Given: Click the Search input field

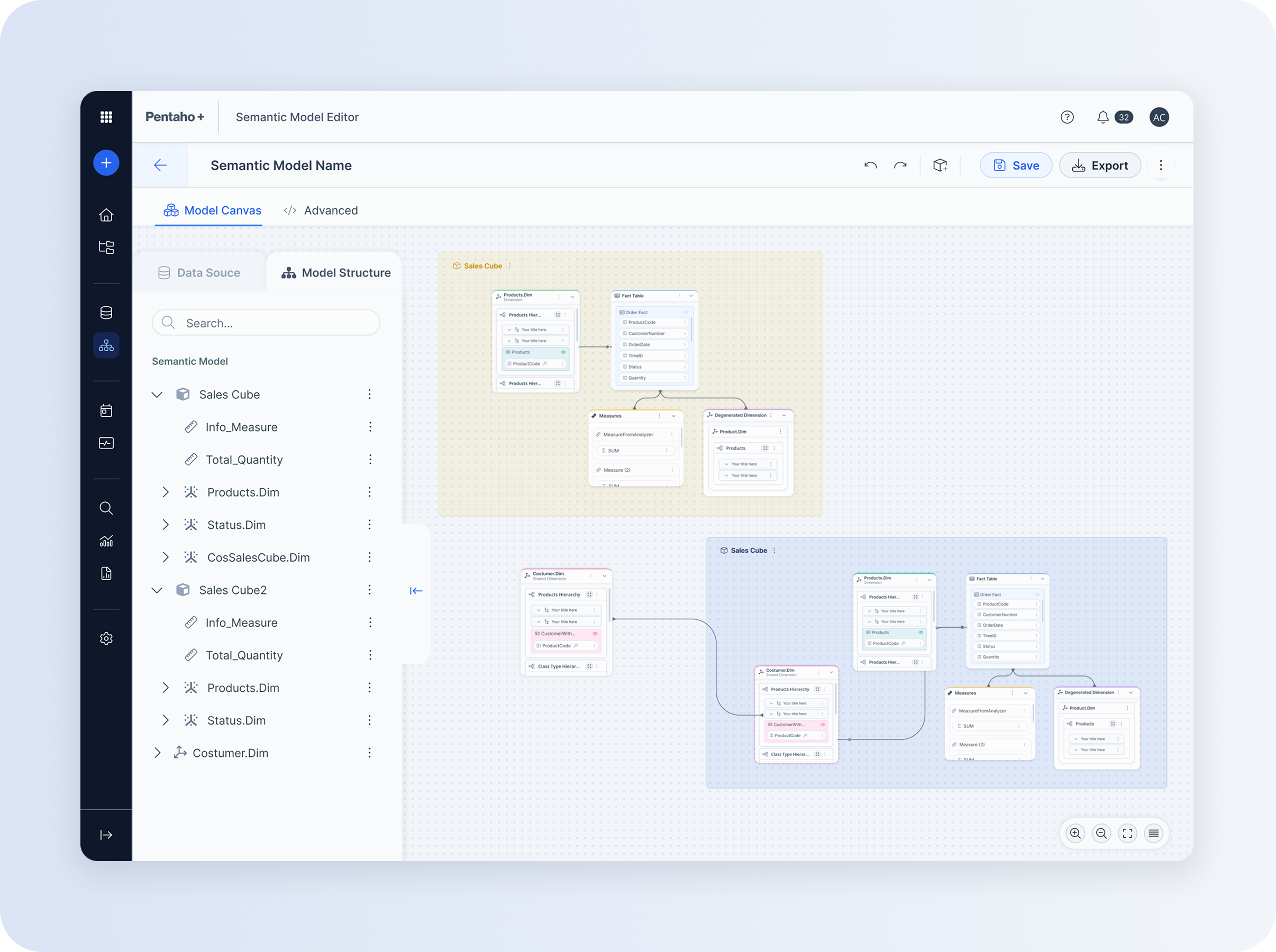Looking at the screenshot, I should click(266, 323).
